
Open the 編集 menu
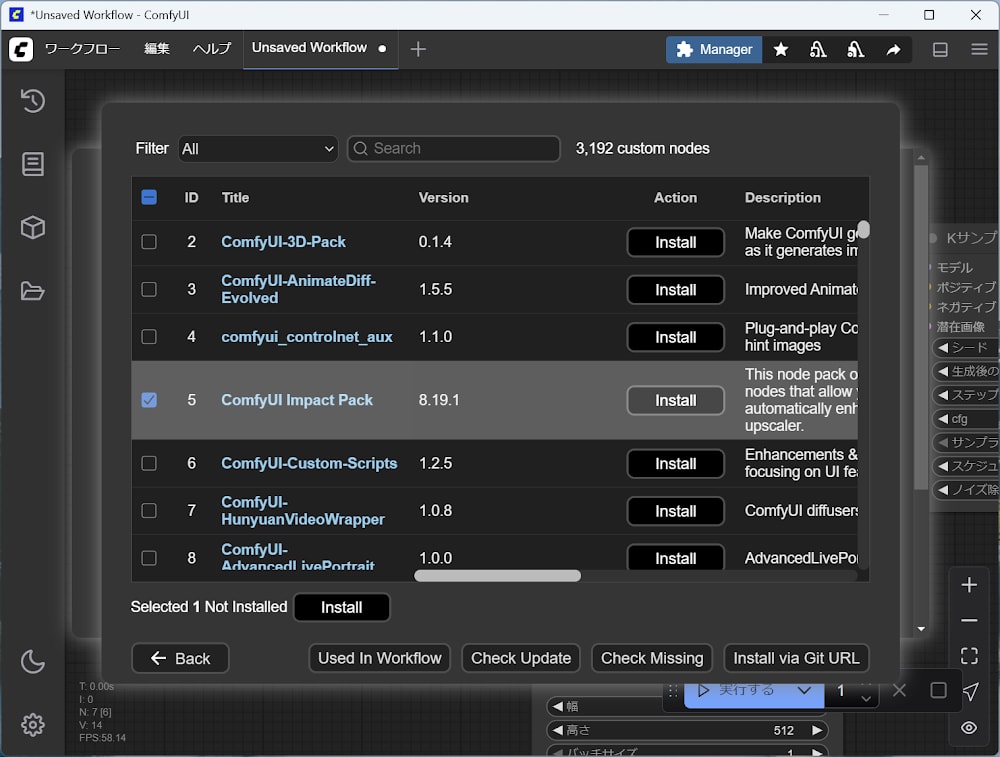157,48
